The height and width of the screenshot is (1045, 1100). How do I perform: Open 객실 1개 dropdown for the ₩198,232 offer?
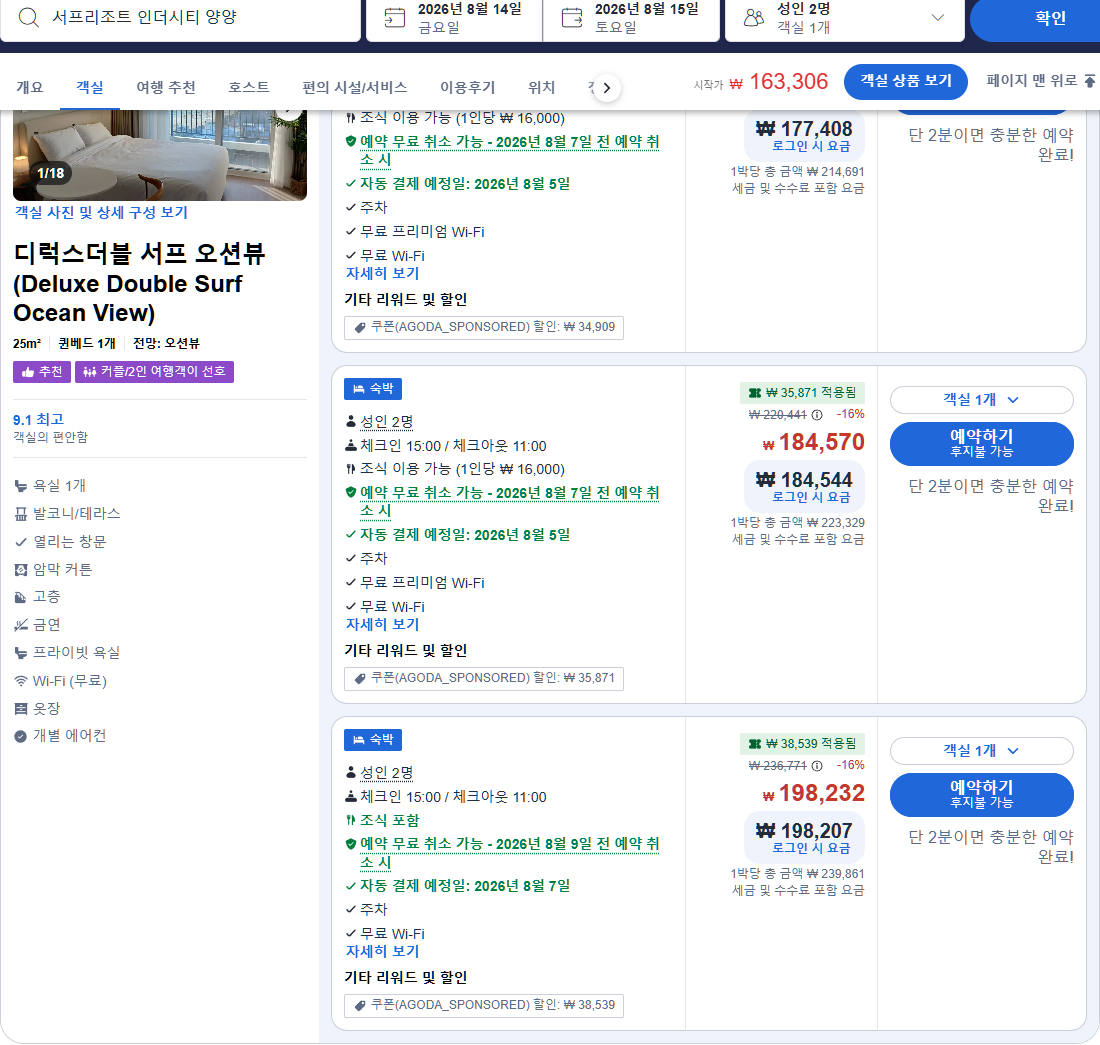click(x=981, y=750)
